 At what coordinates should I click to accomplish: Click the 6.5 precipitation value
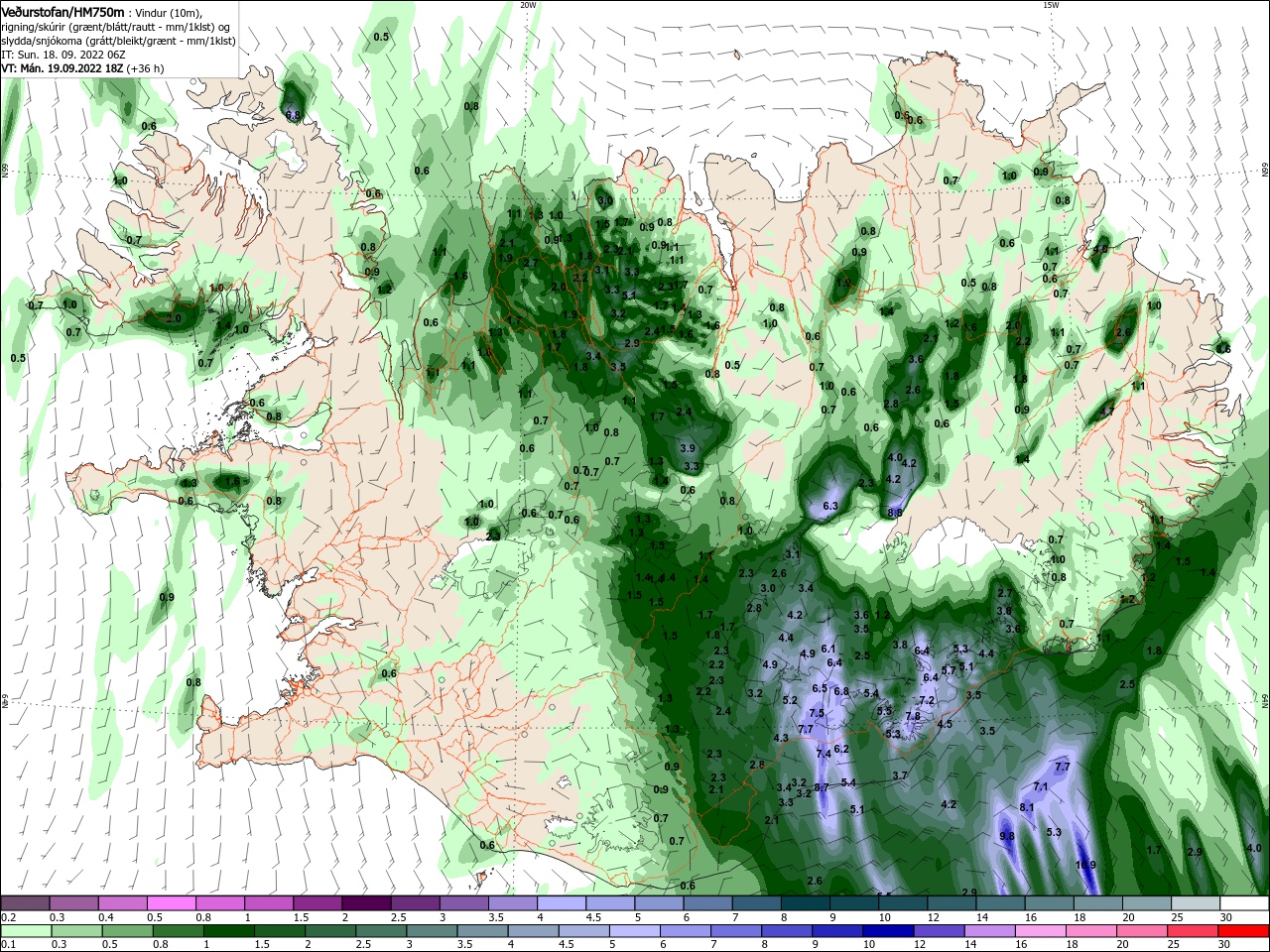tap(820, 688)
